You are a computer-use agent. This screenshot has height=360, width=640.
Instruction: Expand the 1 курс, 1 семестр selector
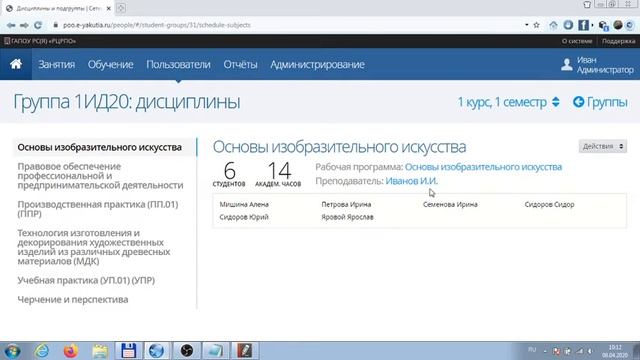(509, 102)
